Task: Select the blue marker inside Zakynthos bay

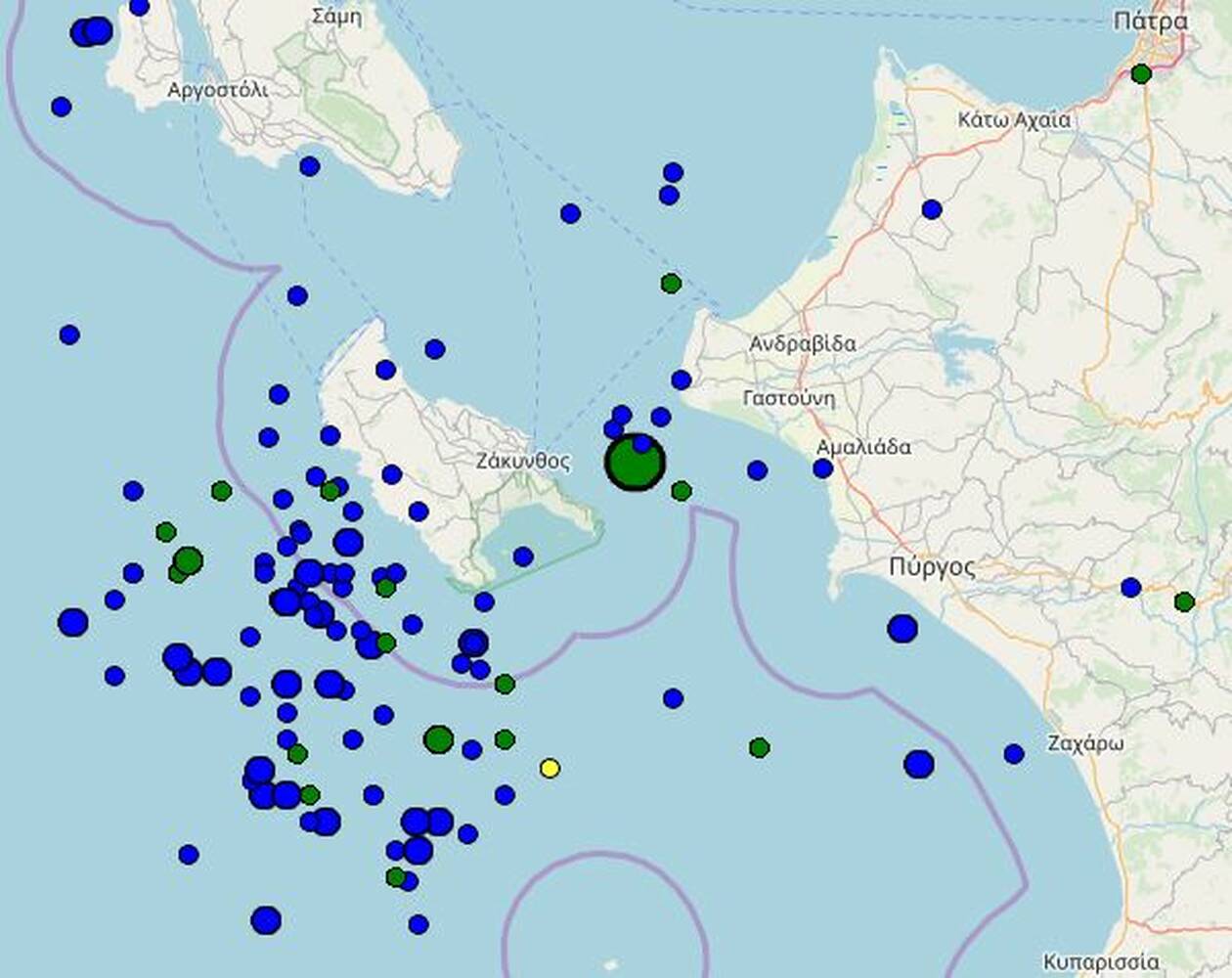Action: point(523,556)
